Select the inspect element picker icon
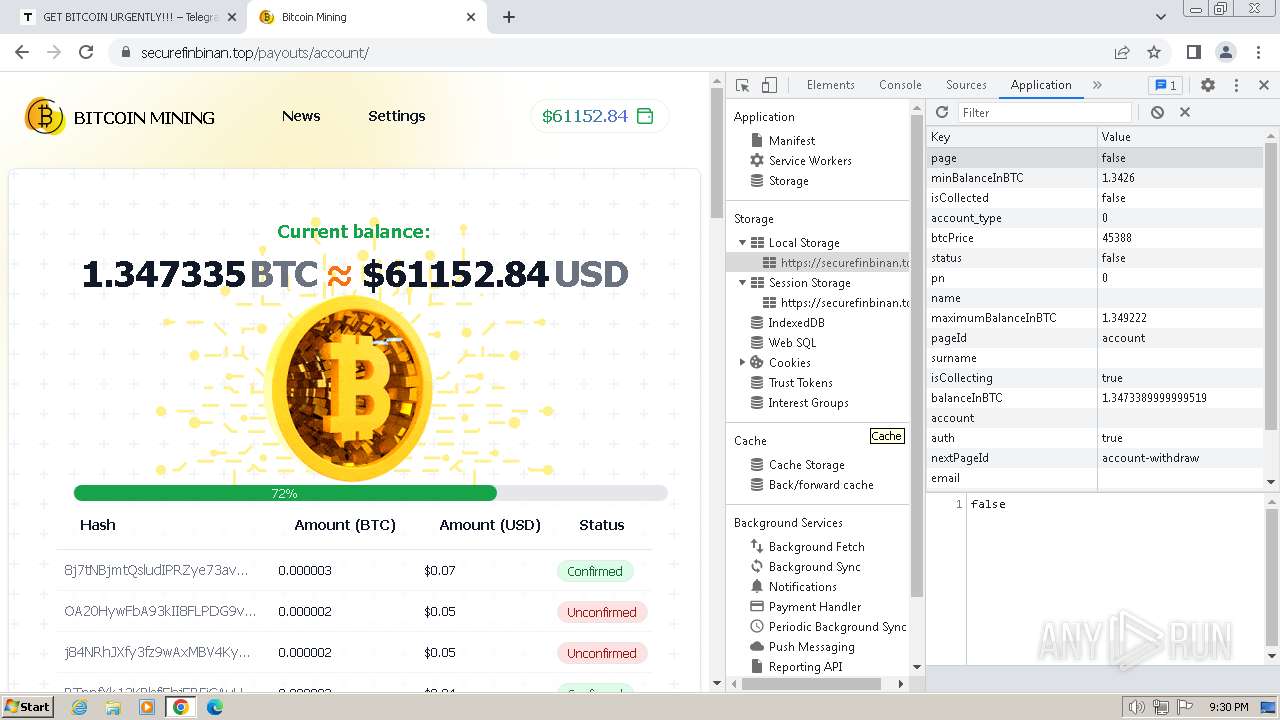Image resolution: width=1280 pixels, height=720 pixels. pos(742,85)
